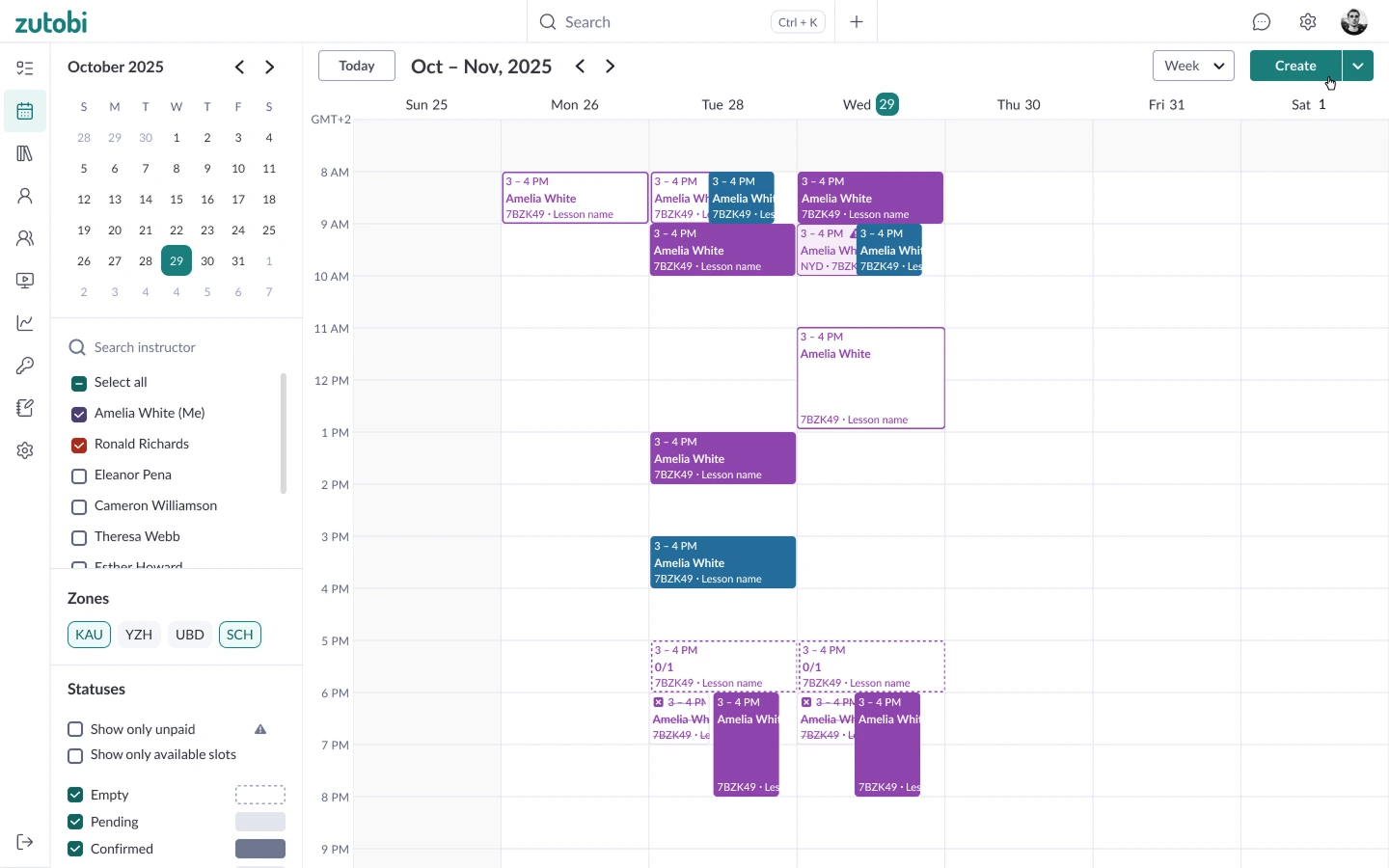Open the edit note icon in sidebar
1389x868 pixels.
coord(25,408)
